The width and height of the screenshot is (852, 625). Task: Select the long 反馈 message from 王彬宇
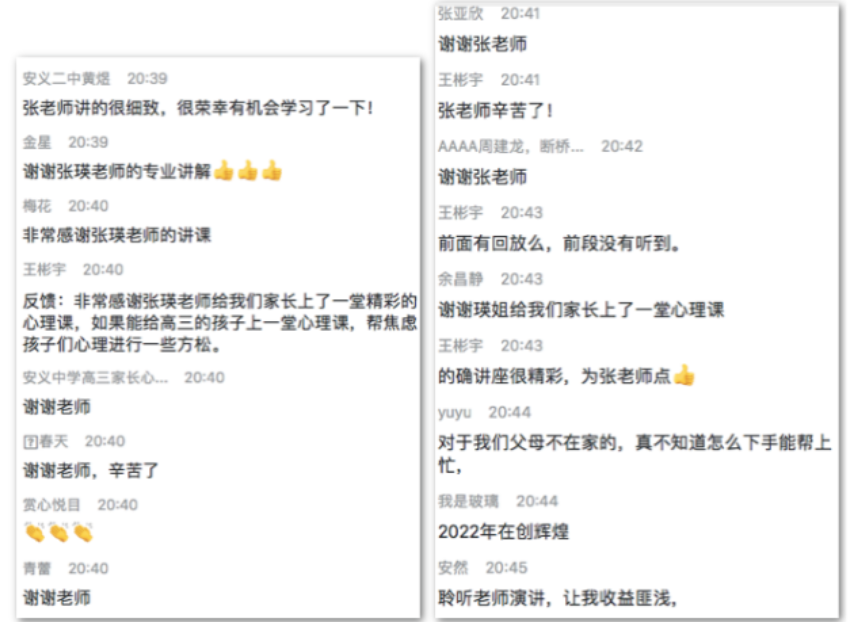(x=220, y=322)
